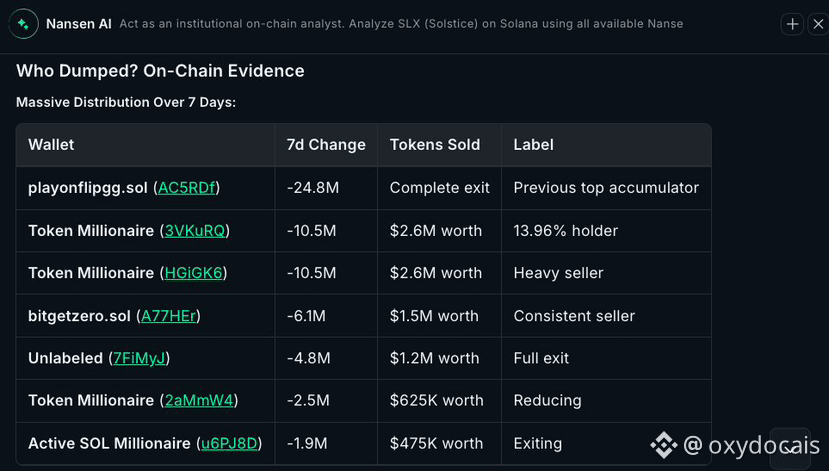Click the @ oxydocais watermark text
The image size is (829, 471).
(751, 445)
